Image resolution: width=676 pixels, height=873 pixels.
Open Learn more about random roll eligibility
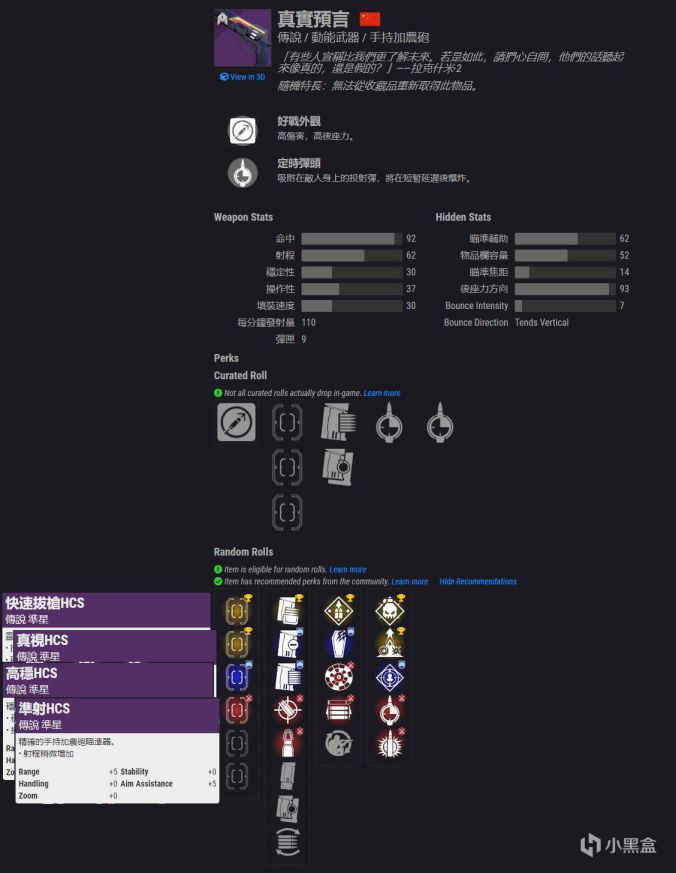(x=348, y=570)
